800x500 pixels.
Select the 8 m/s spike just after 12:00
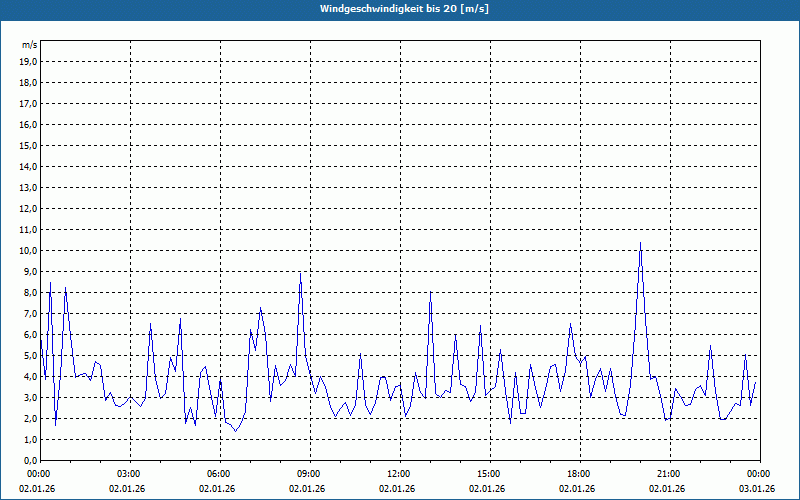[430, 293]
